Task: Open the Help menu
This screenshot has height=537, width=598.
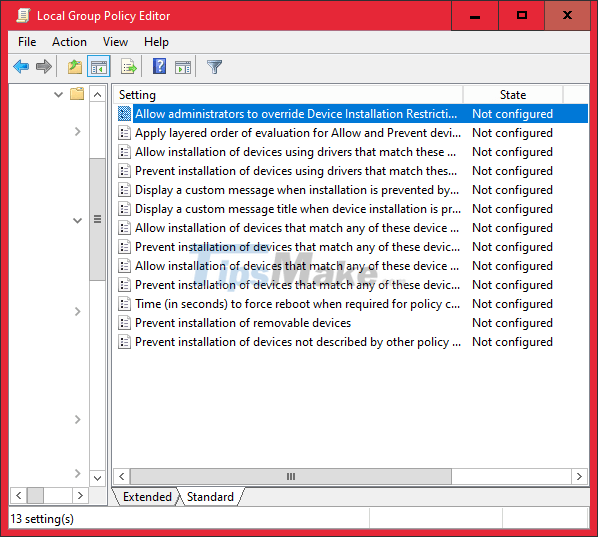Action: coord(156,42)
